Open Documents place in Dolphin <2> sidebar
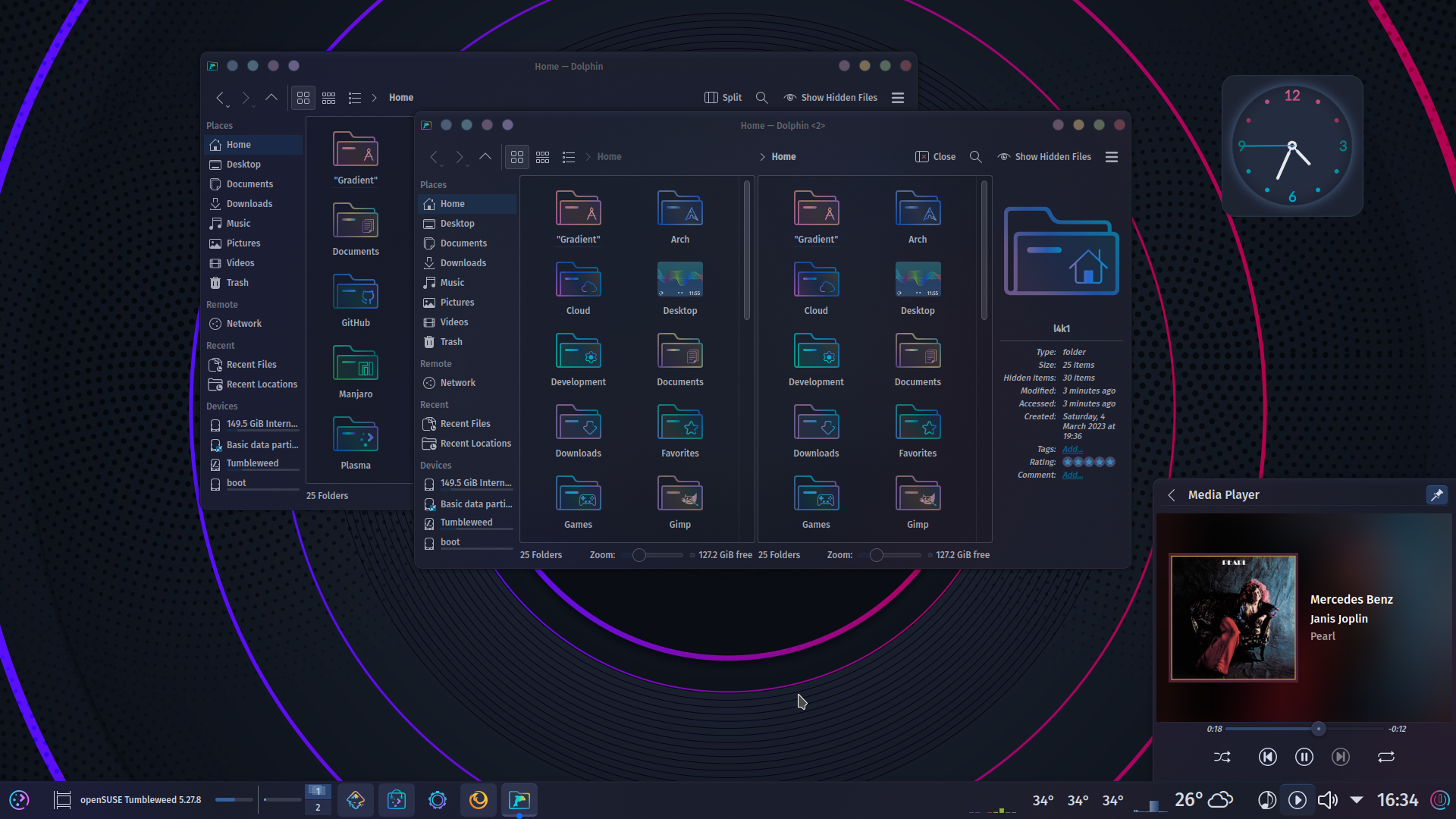The height and width of the screenshot is (819, 1456). click(466, 243)
